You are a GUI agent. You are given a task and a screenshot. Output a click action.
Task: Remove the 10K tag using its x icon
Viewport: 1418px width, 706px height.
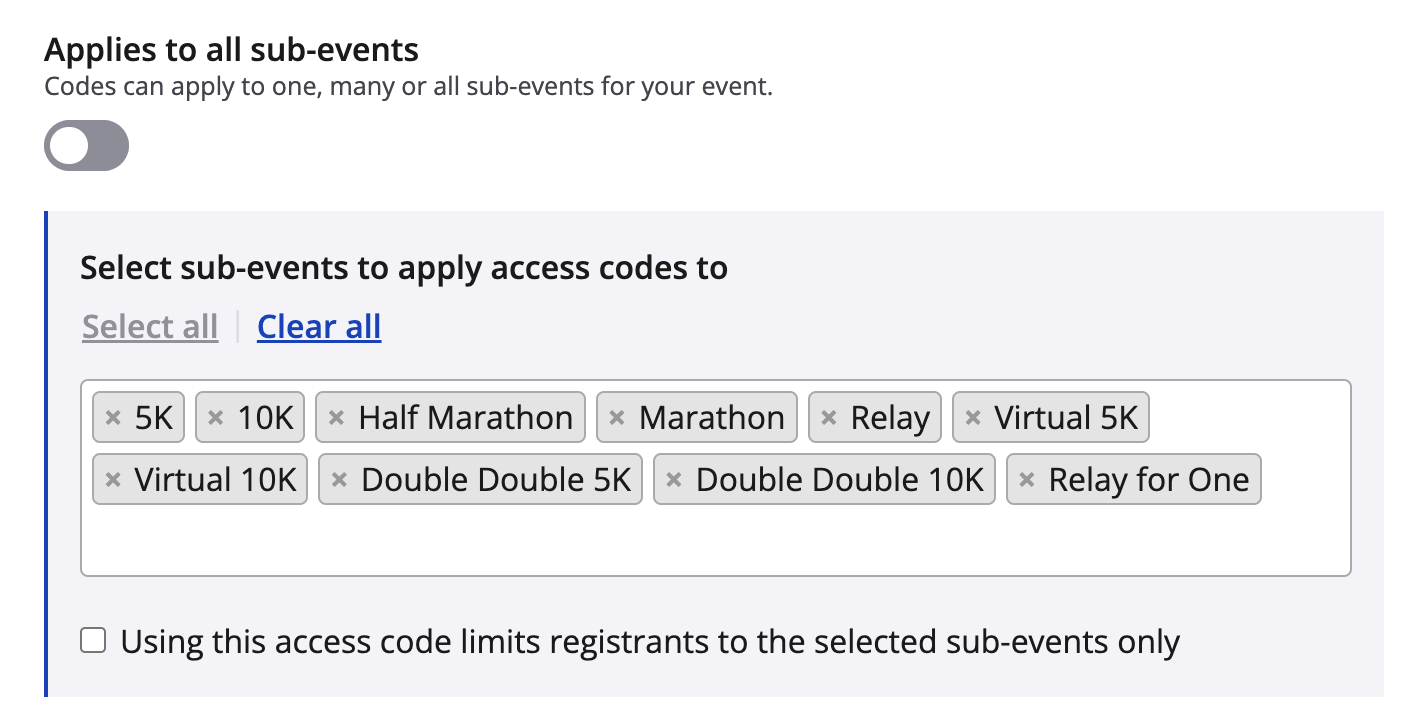[215, 417]
